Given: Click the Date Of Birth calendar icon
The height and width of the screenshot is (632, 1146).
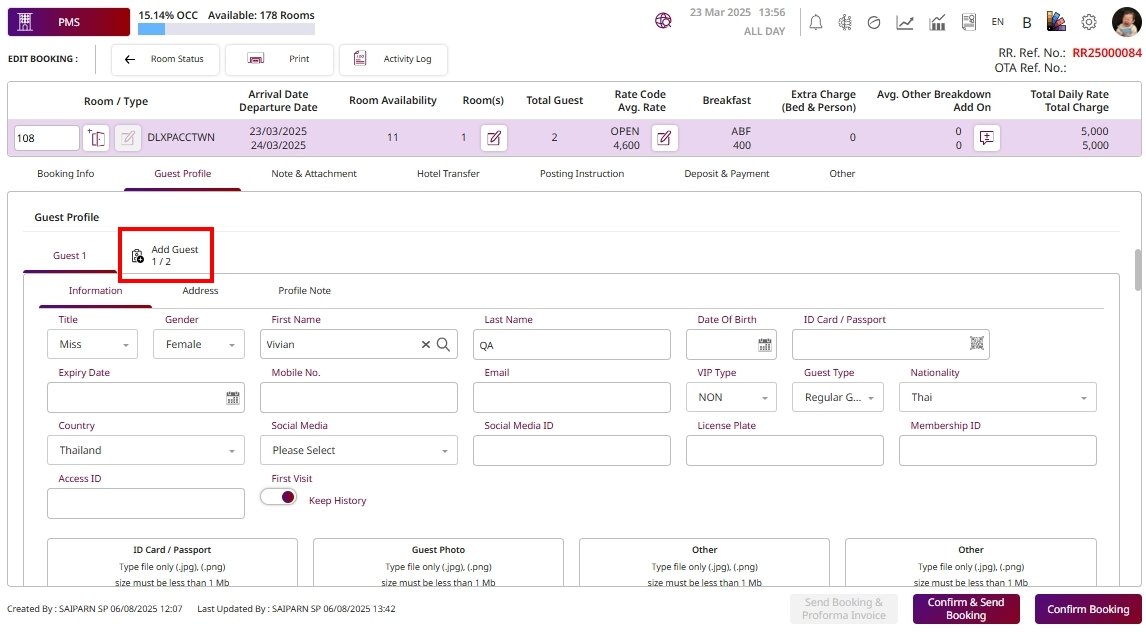Looking at the screenshot, I should click(765, 345).
